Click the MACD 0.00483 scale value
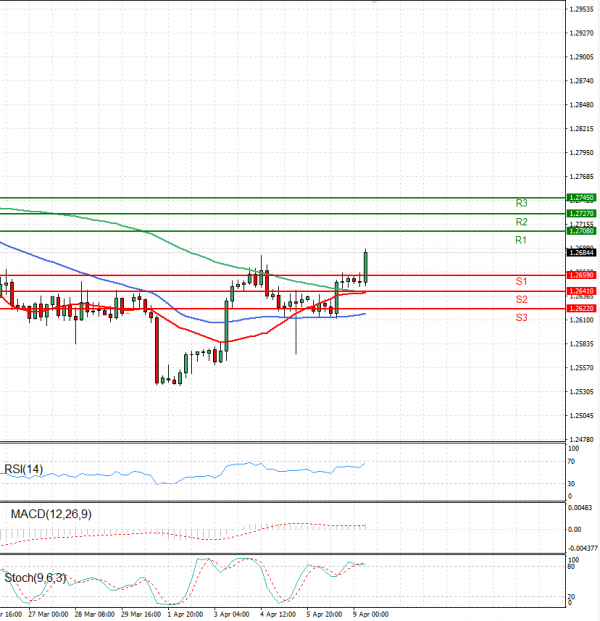This screenshot has height=621, width=600. click(x=580, y=508)
